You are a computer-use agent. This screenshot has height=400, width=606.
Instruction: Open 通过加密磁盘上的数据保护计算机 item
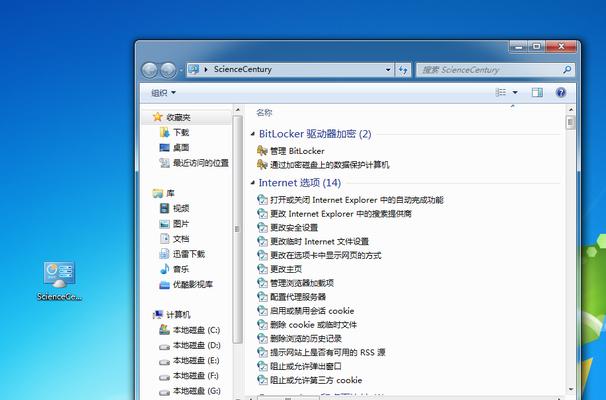pos(323,165)
